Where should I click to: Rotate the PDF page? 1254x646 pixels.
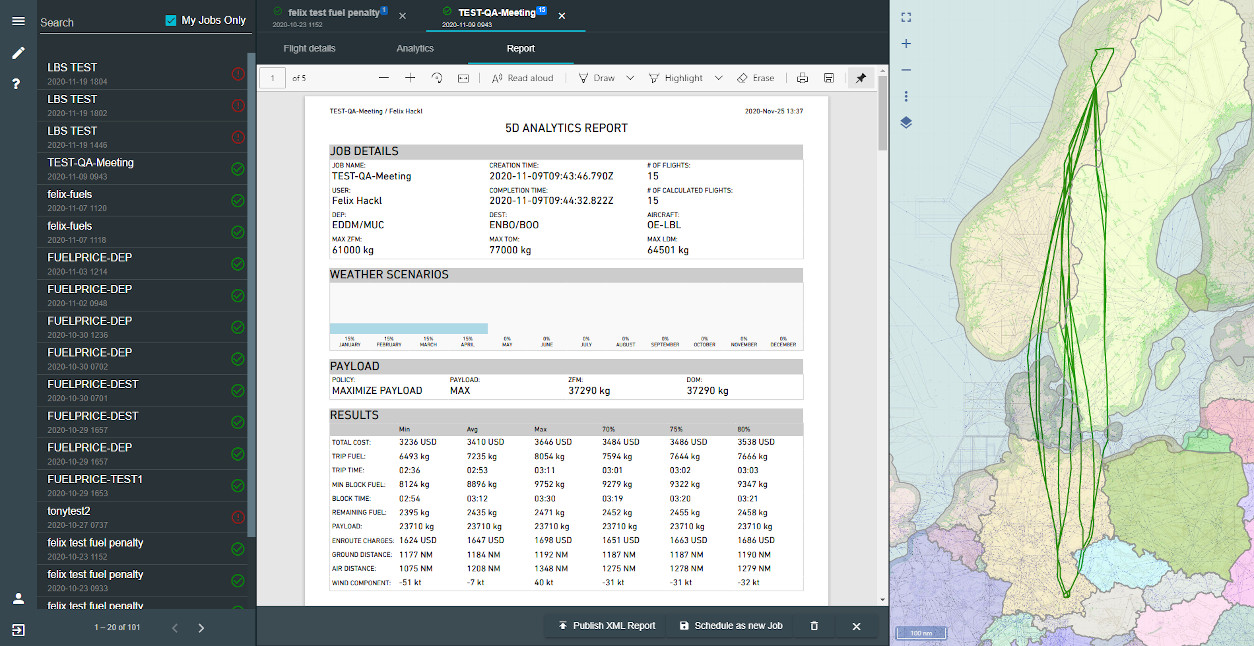(x=437, y=78)
